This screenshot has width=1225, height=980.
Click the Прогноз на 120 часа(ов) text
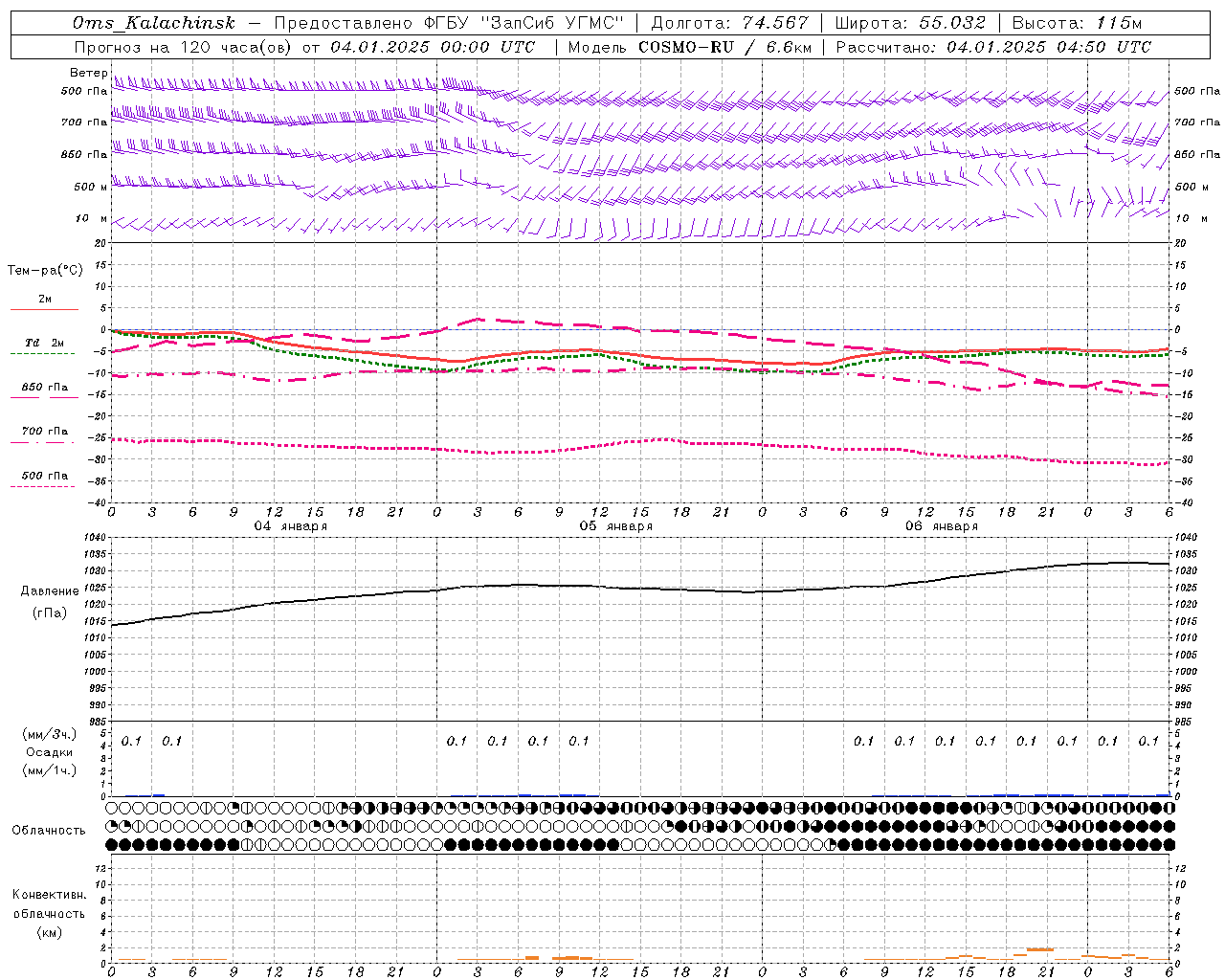coord(184,47)
